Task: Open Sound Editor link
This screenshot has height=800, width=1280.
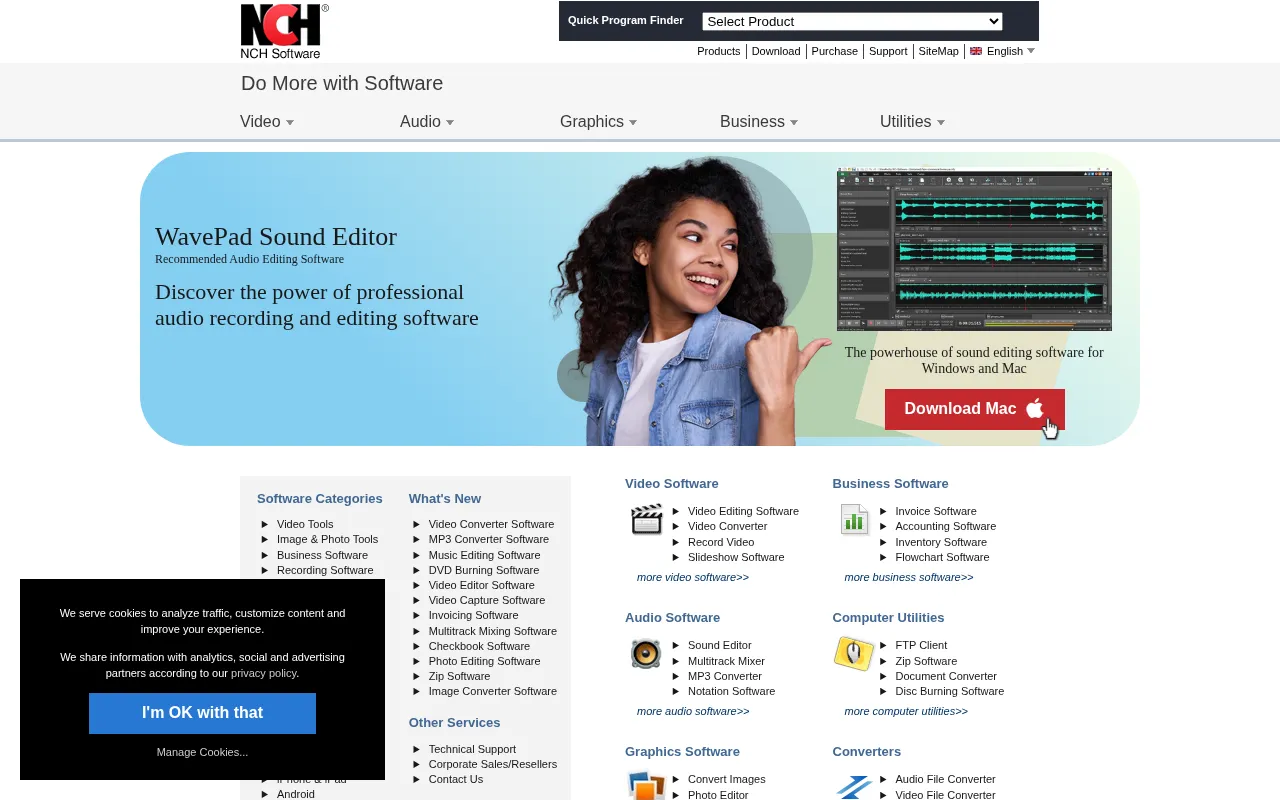Action: pos(720,645)
